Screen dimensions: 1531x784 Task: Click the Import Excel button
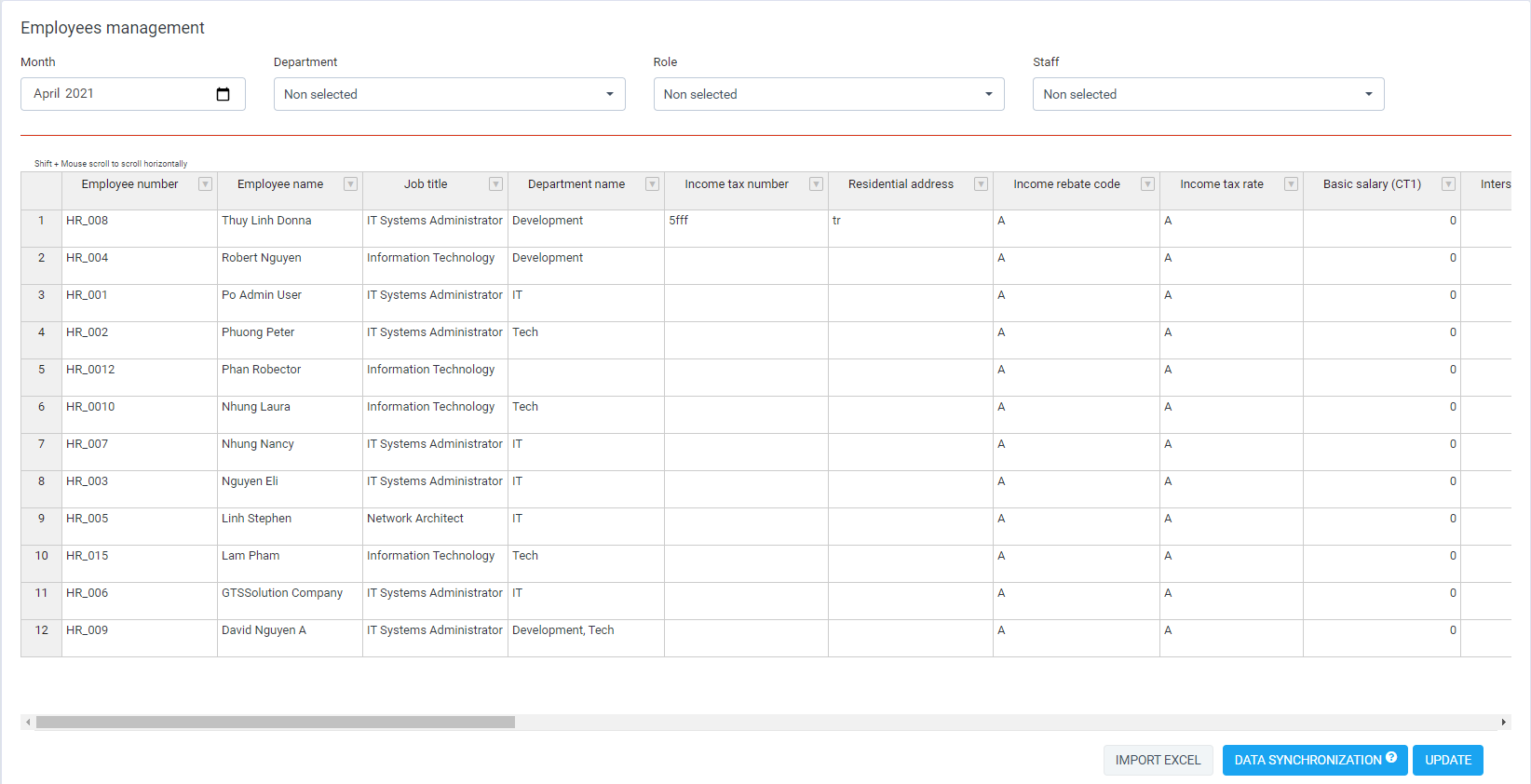(x=1158, y=760)
